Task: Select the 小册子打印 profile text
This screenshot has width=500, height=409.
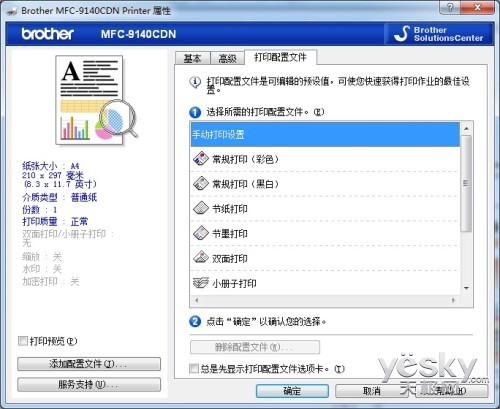Action: pyautogui.click(x=234, y=284)
